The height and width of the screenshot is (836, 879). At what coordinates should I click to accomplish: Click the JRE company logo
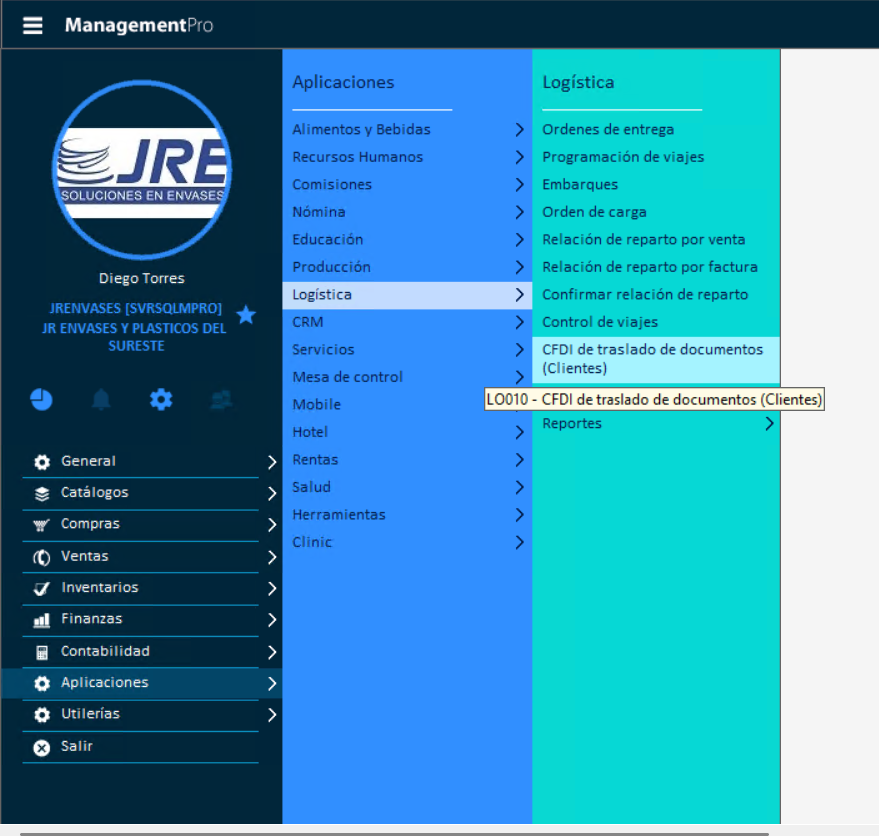(141, 170)
